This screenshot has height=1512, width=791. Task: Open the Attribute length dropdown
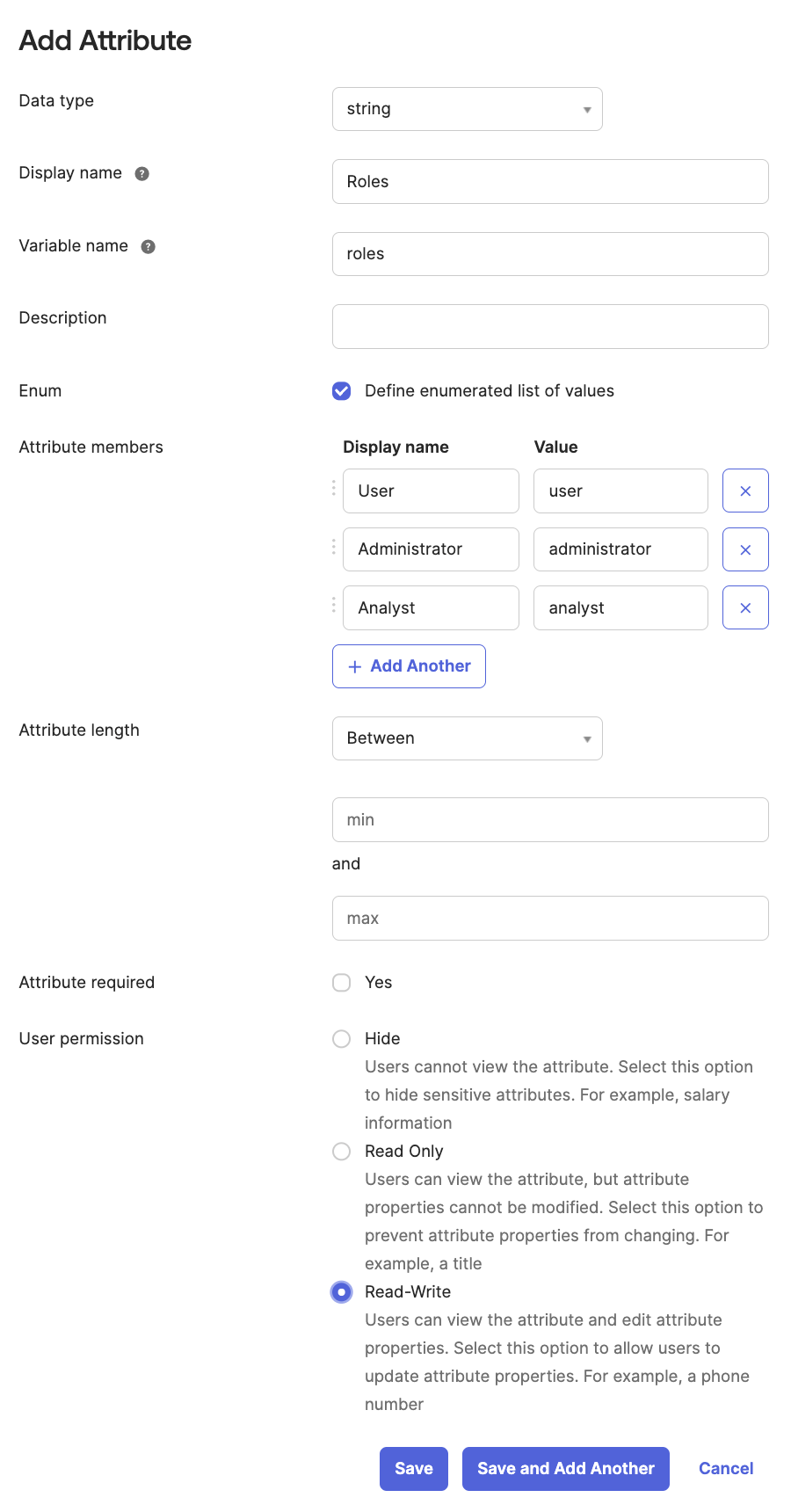(467, 738)
